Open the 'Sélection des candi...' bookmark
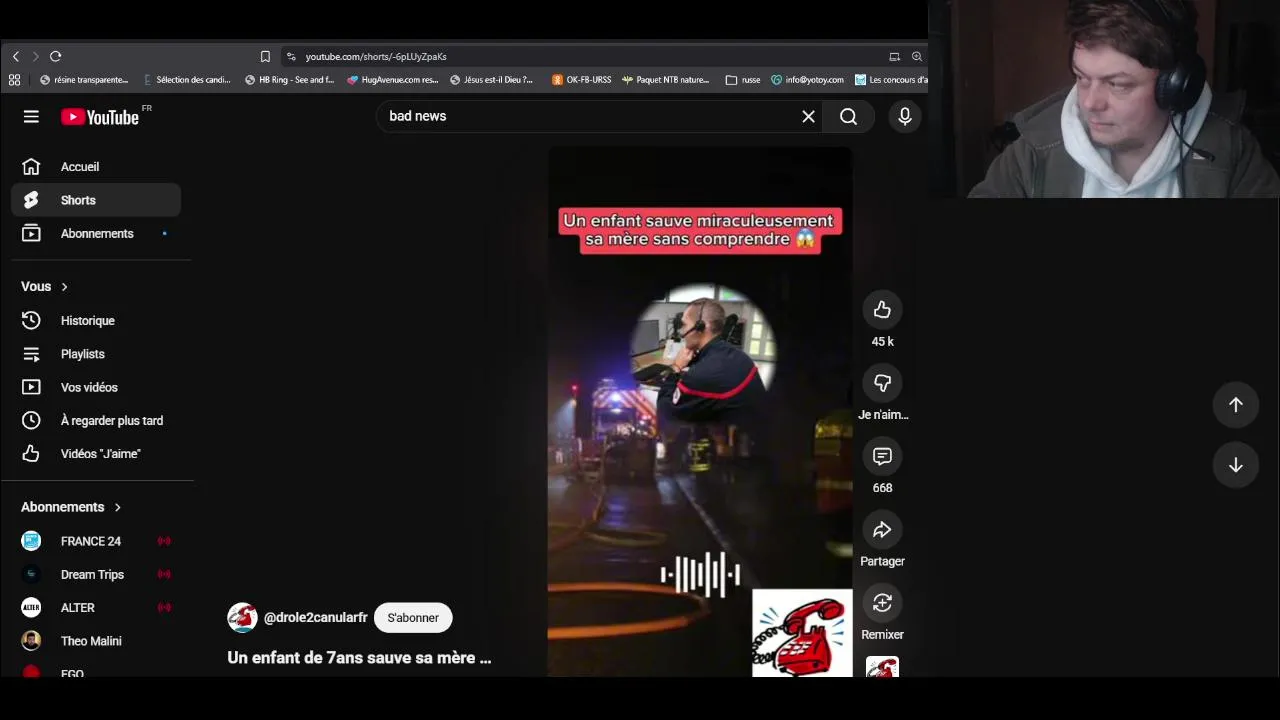The height and width of the screenshot is (720, 1280). tap(187, 80)
